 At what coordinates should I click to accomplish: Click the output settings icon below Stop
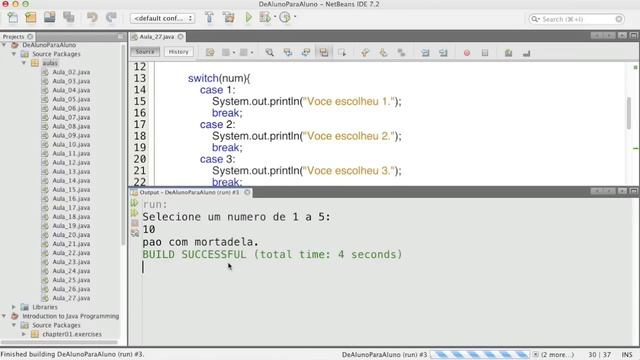135,233
